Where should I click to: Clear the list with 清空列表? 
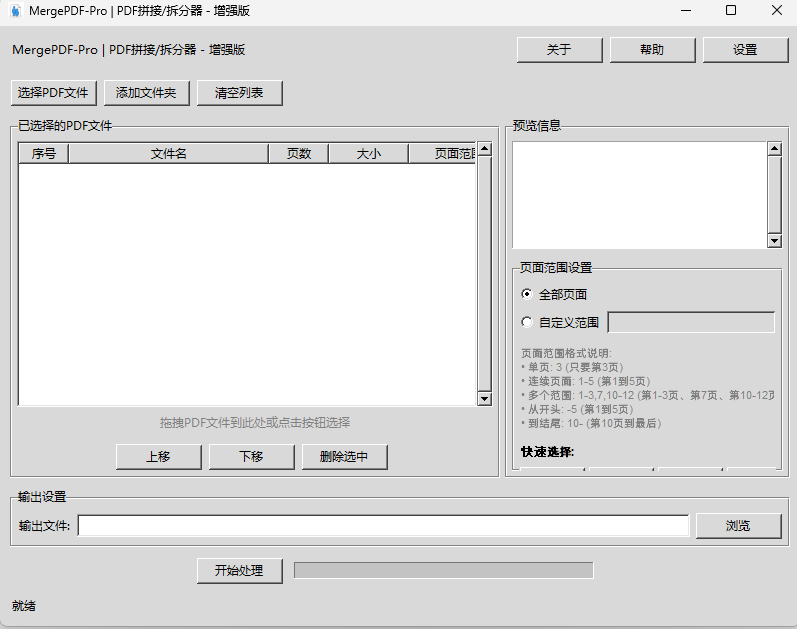pyautogui.click(x=239, y=93)
